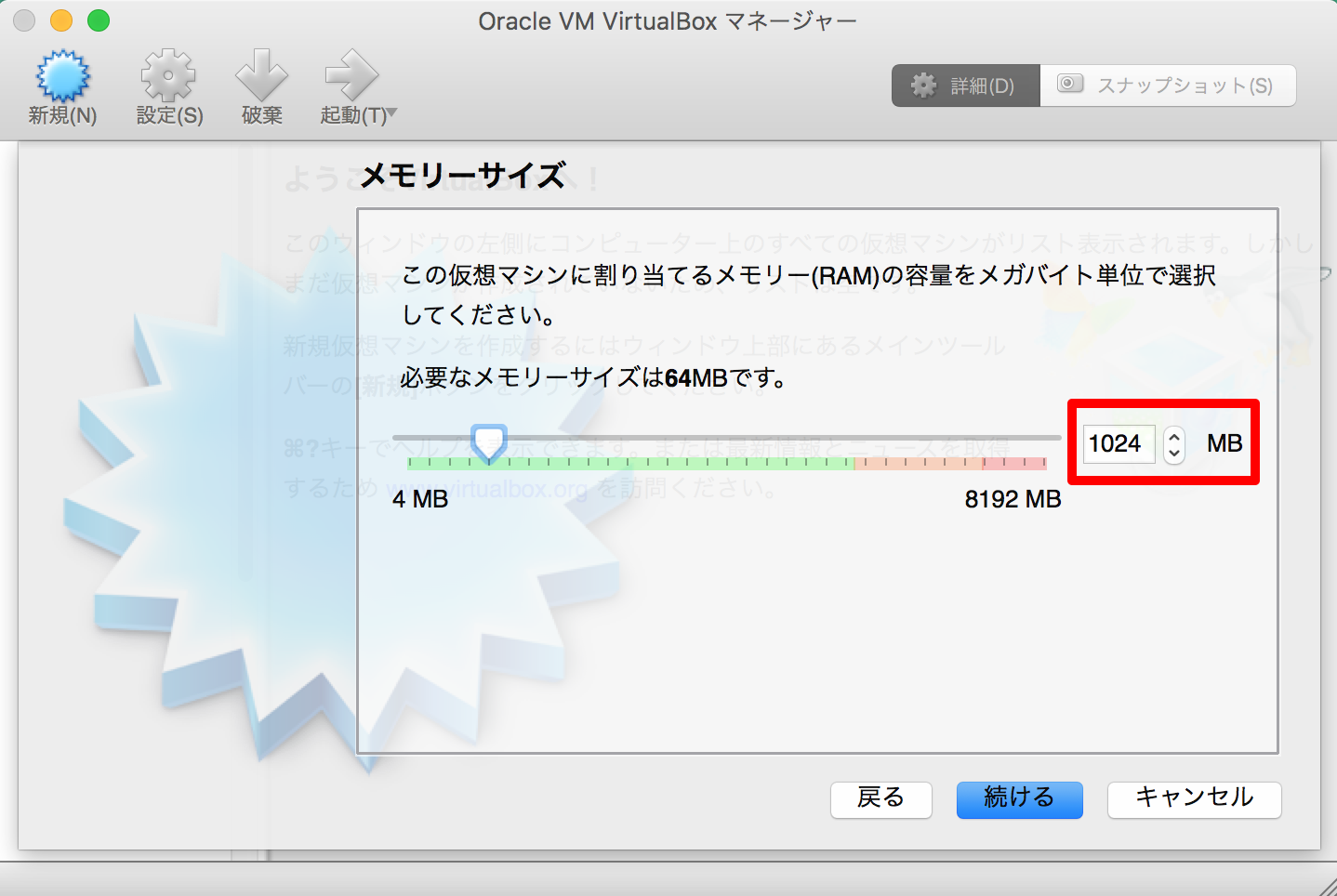Switch to the Snapshots (スナップショット) tab
This screenshot has height=896, width=1337.
tap(1168, 86)
